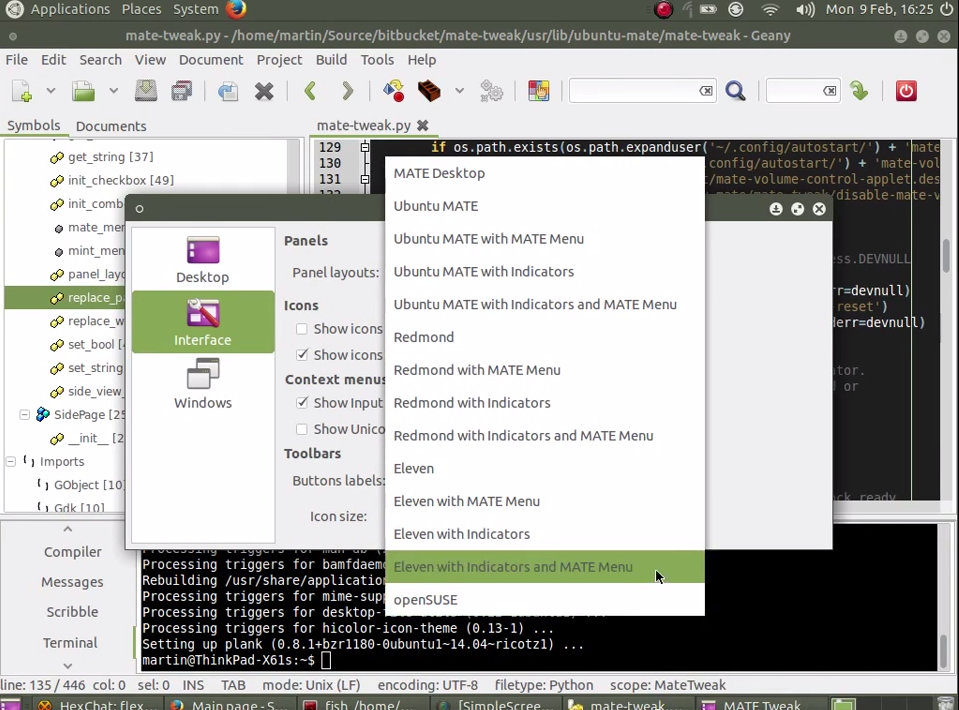
Task: Open the File menu
Action: [x=17, y=60]
